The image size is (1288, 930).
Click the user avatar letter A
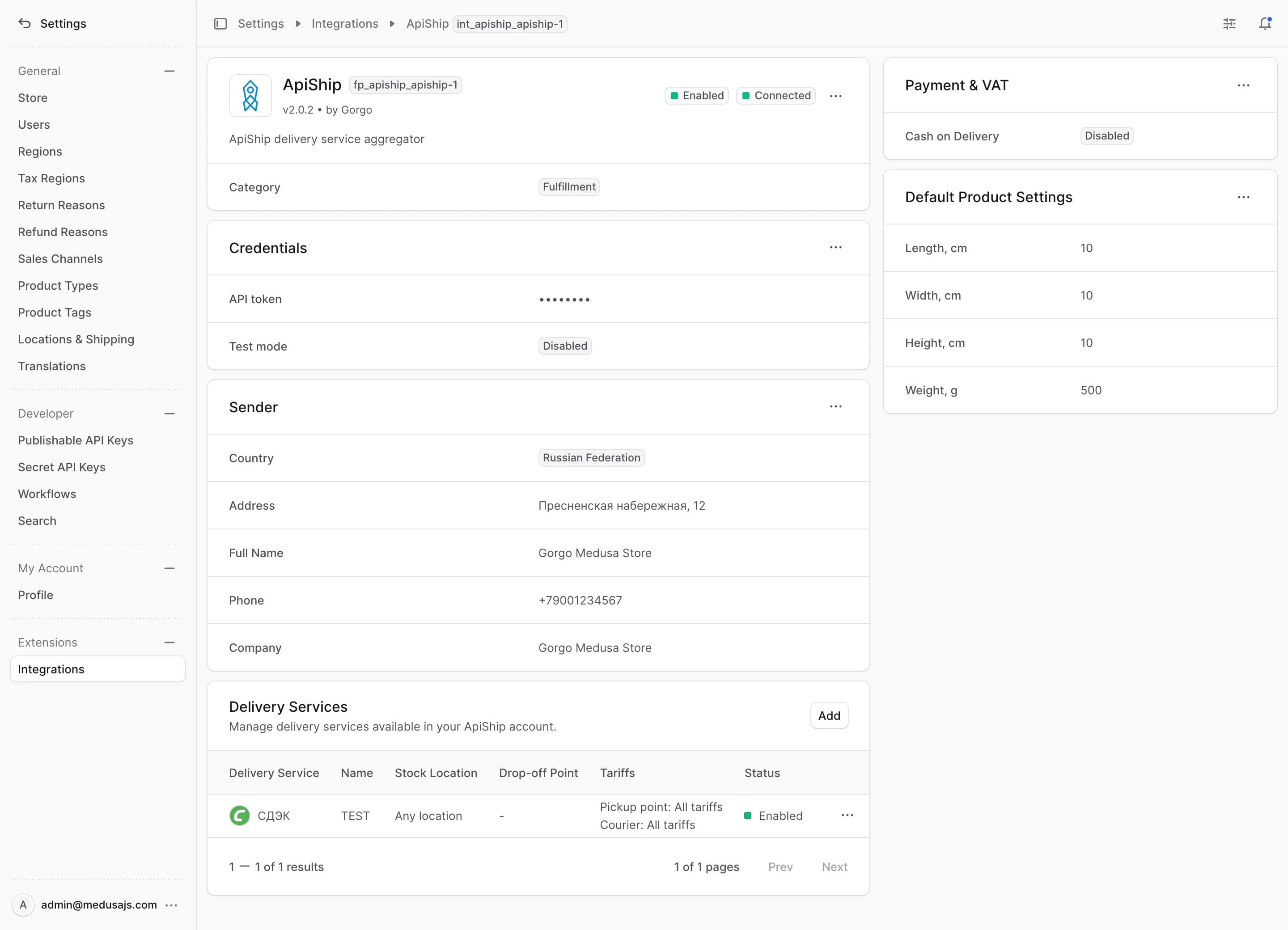[x=23, y=905]
